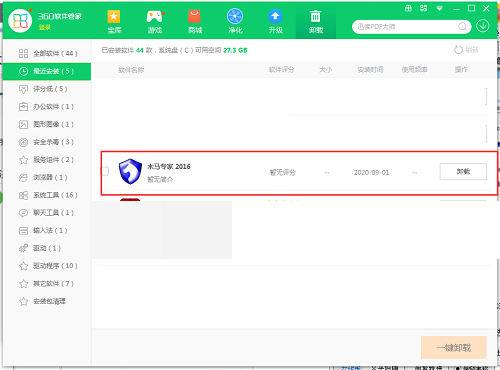
Task: Show 全部软件 (44) category
Action: (47, 53)
